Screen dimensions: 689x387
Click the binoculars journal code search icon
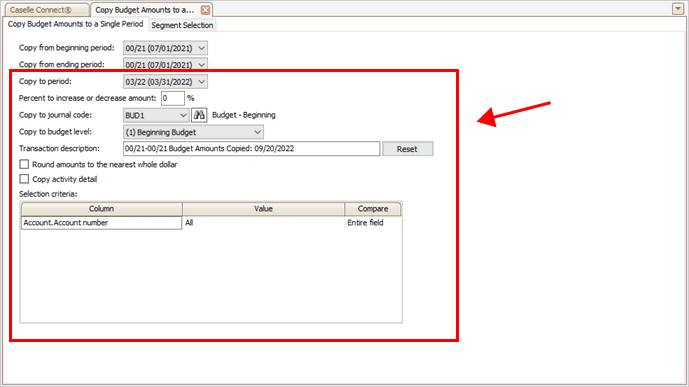click(199, 115)
